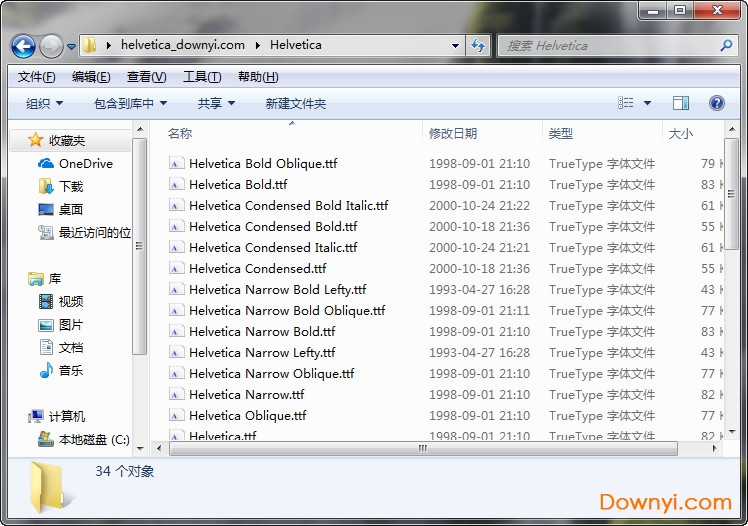
Task: Open the 编辑(E) menu
Action: (x=91, y=77)
